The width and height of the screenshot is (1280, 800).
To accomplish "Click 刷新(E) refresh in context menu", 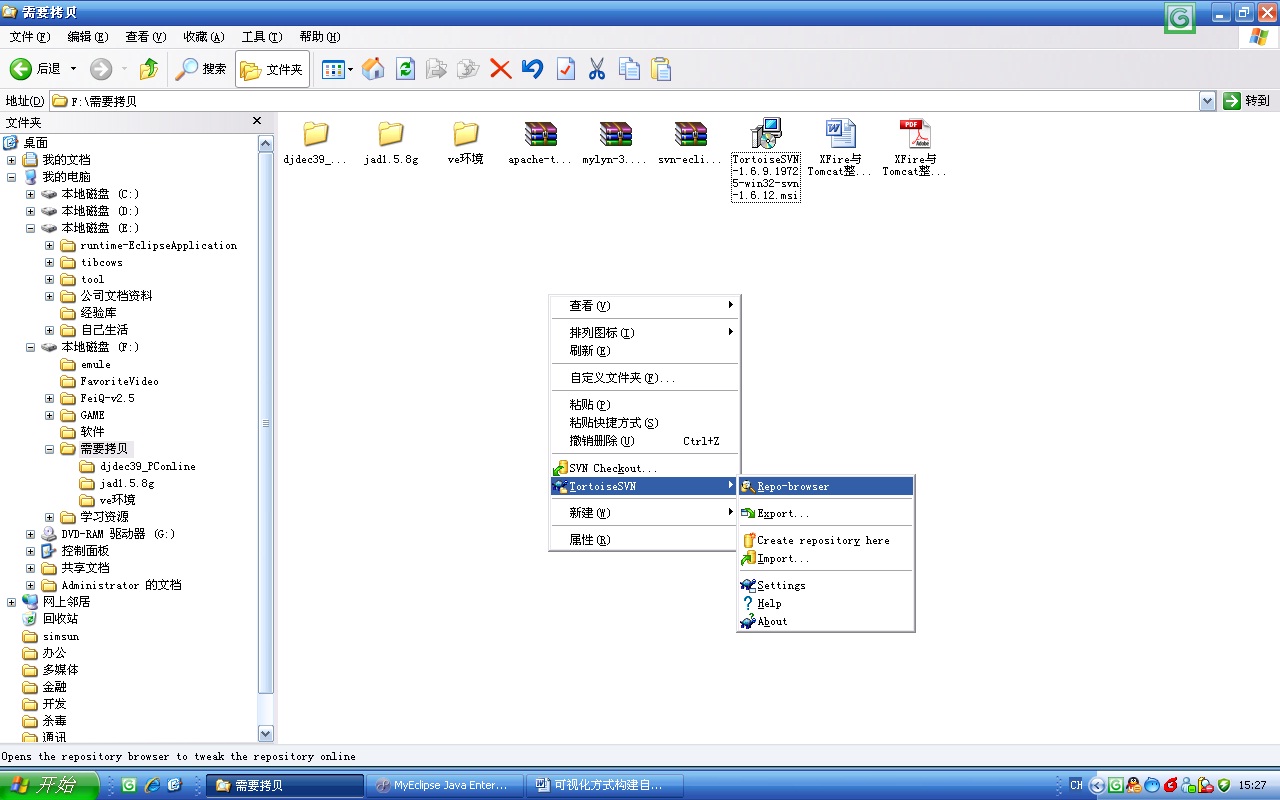I will pos(644,351).
